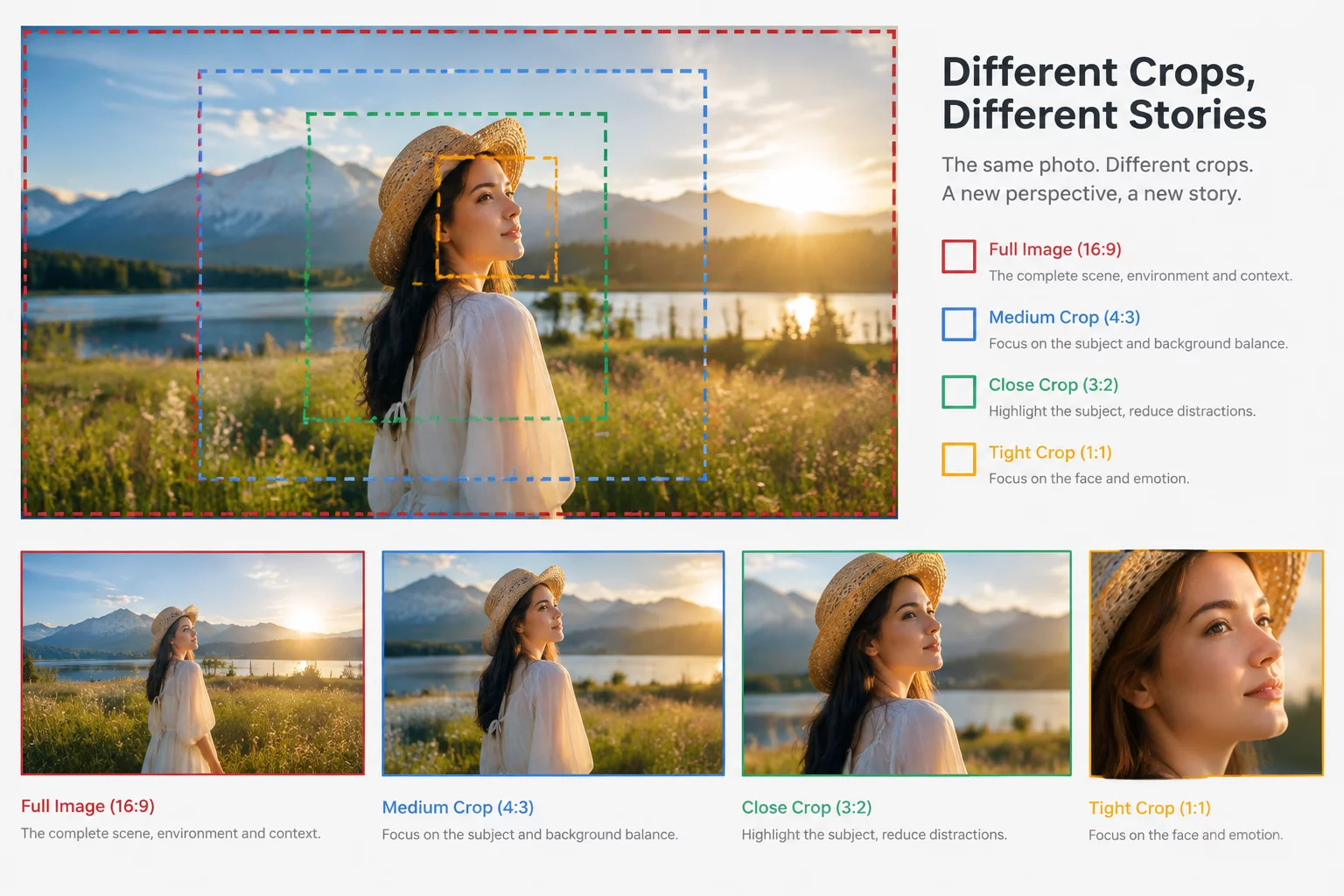Open the Tight Crop (1:1) face thumbnail
This screenshot has width=1344, height=896.
(1206, 663)
